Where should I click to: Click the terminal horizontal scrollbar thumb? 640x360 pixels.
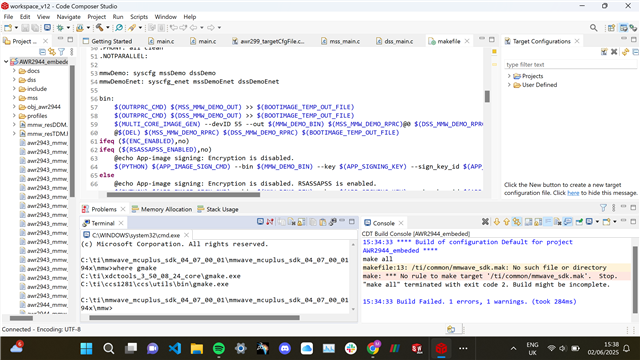194,317
